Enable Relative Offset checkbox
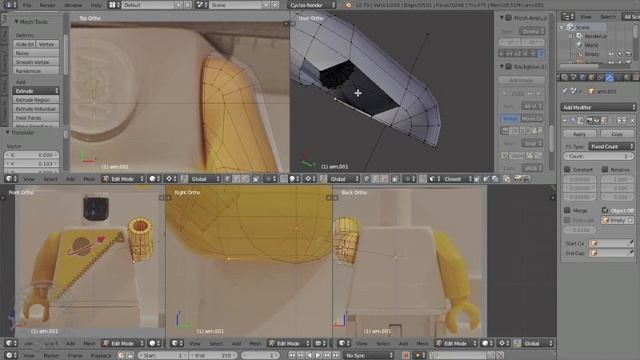Viewport: 640px width, 360px height. click(x=605, y=169)
